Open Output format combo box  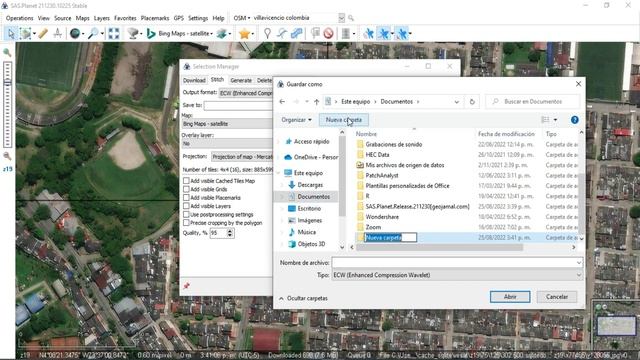[246, 93]
